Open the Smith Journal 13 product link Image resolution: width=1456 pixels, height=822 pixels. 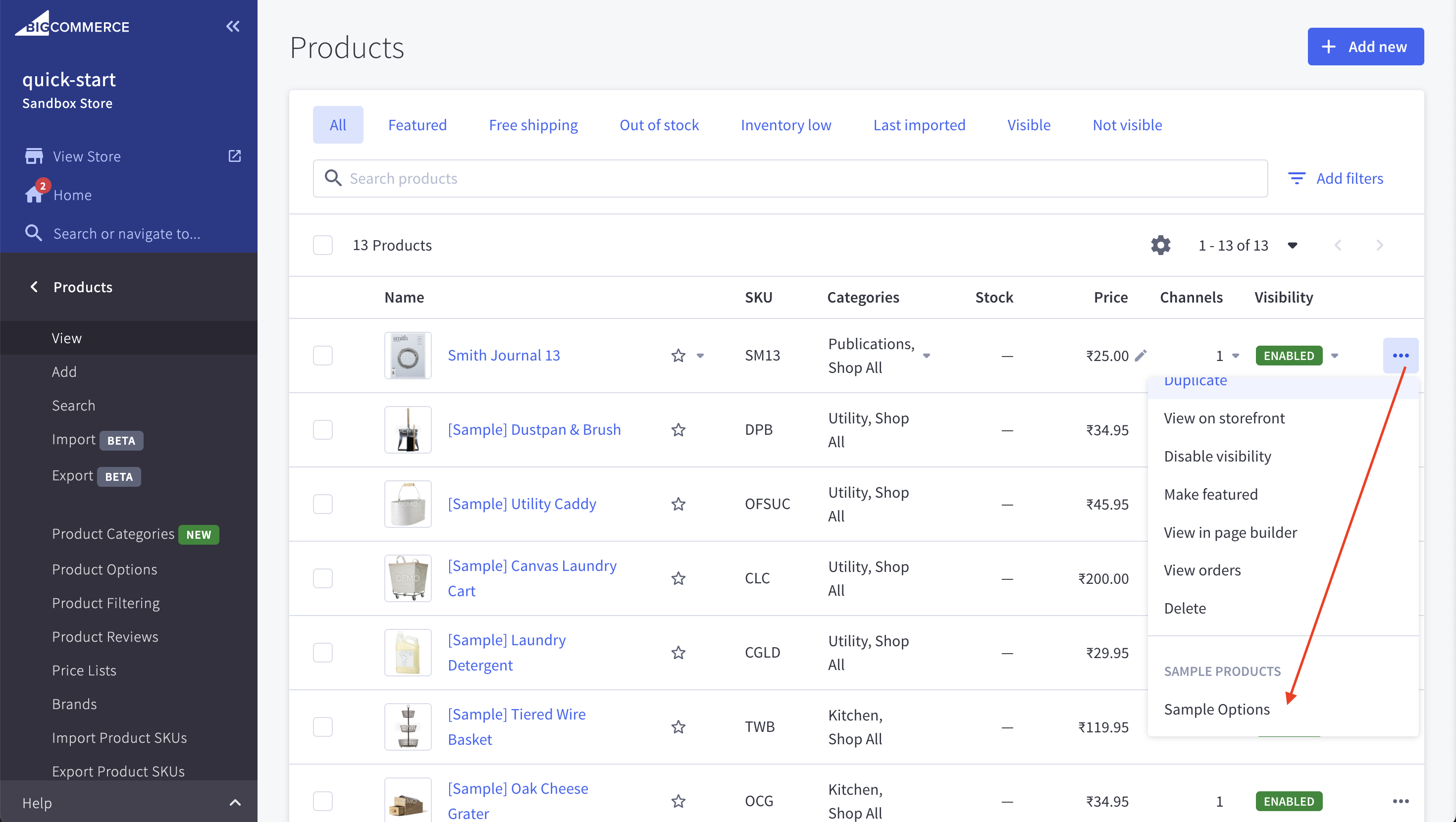(504, 356)
